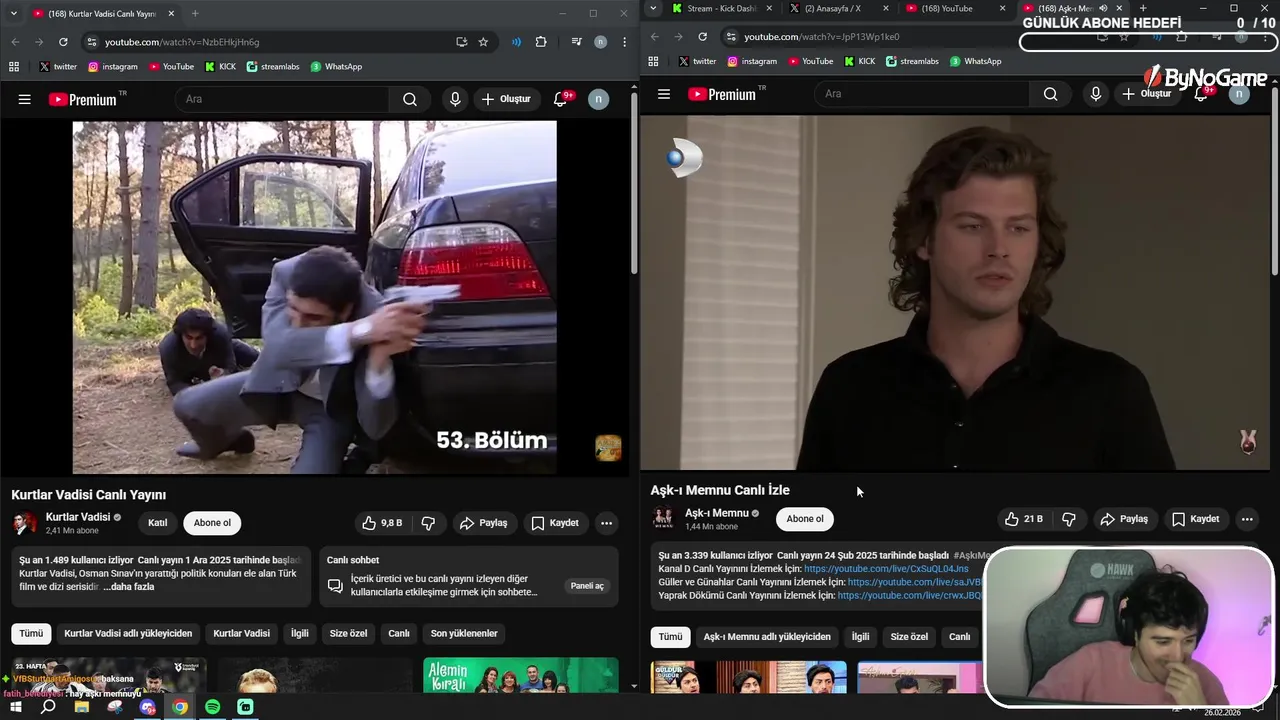Like the Kurtlar Vadisi video (9,8 B)

click(382, 523)
